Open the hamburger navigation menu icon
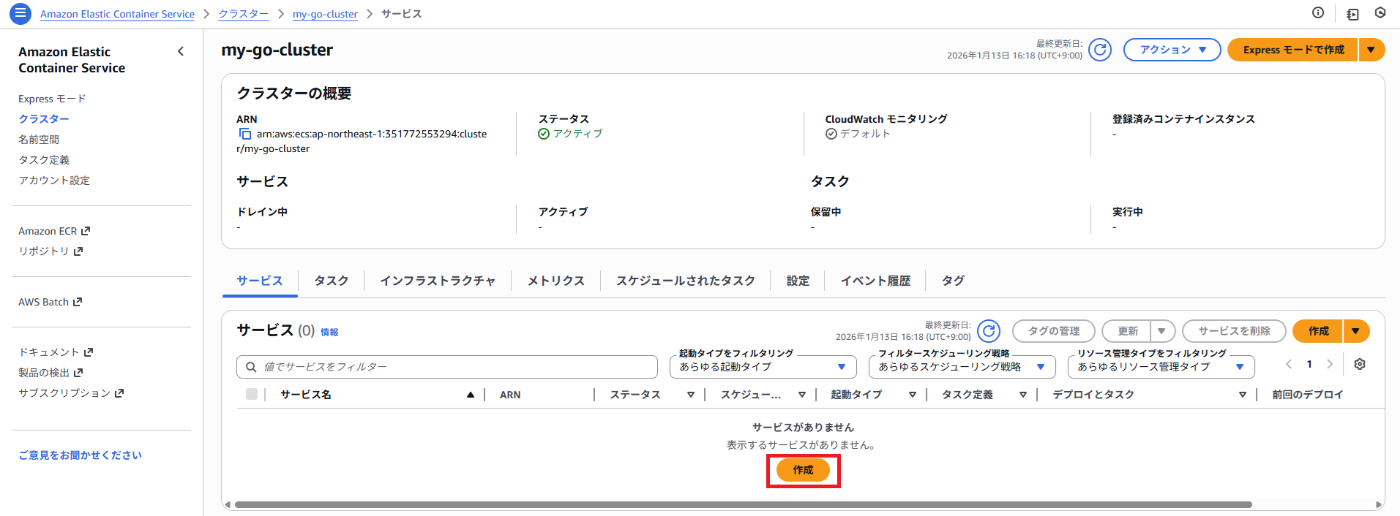This screenshot has height=516, width=1400. coord(20,14)
